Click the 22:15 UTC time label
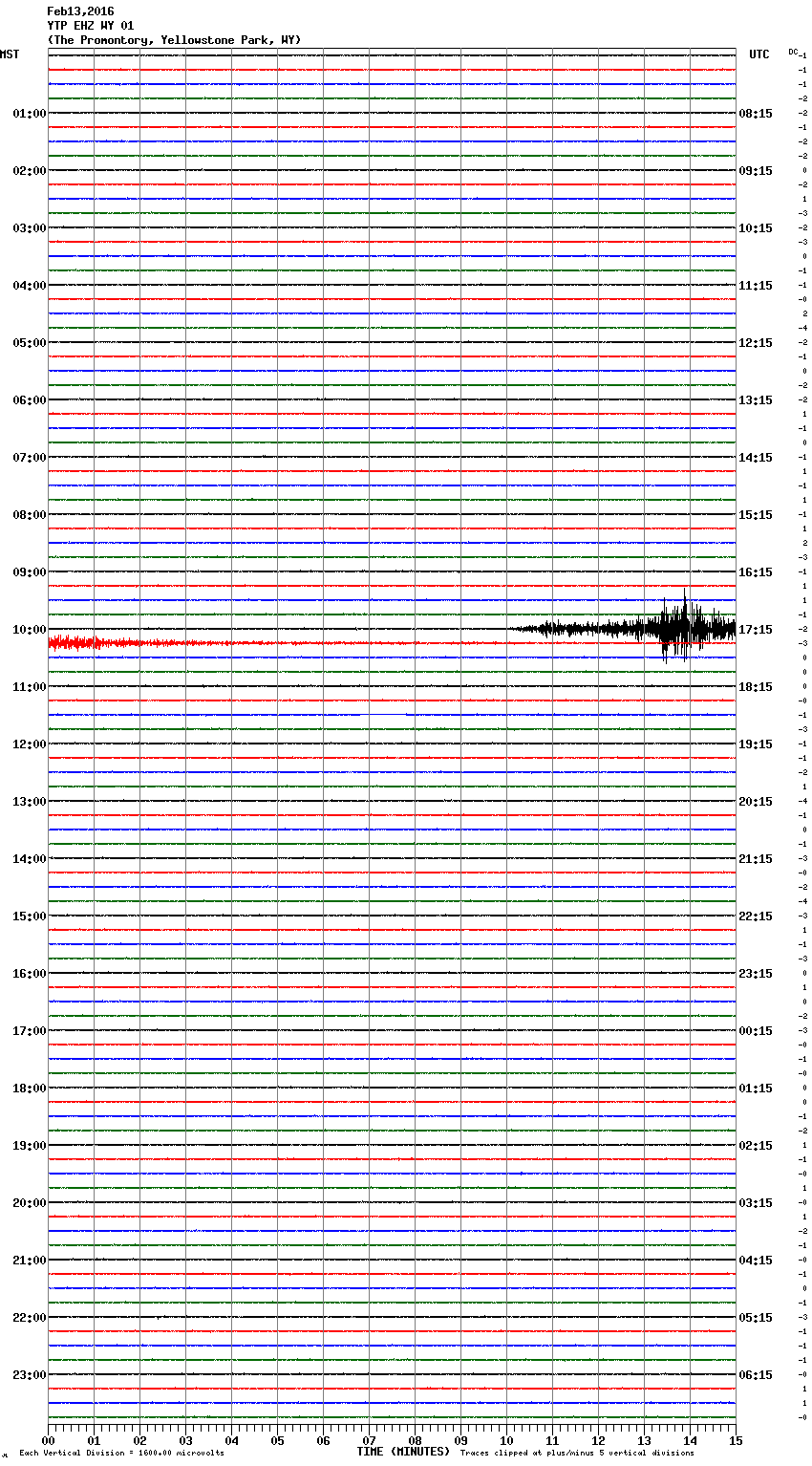This screenshot has width=812, height=1466. [x=756, y=916]
